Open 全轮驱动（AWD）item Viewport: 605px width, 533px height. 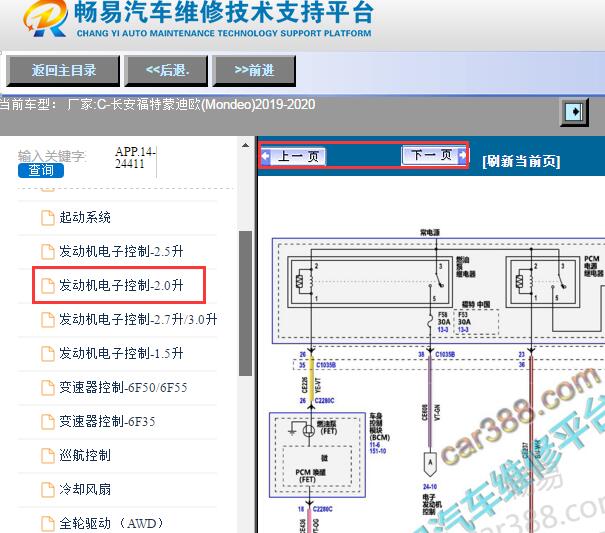coord(112,523)
